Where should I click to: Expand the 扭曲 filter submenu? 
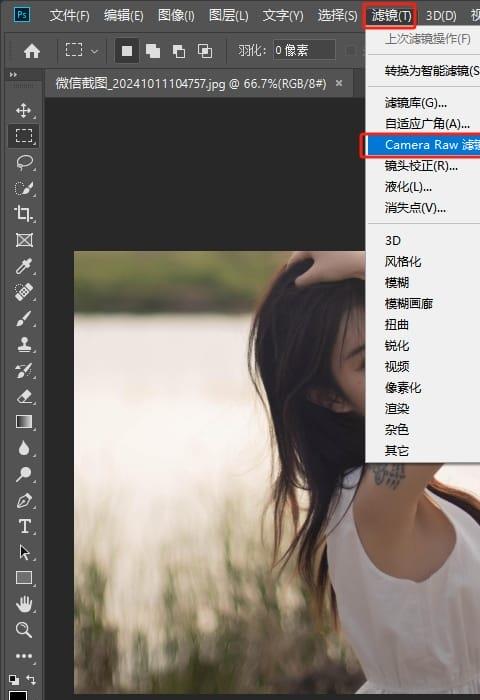click(422, 325)
